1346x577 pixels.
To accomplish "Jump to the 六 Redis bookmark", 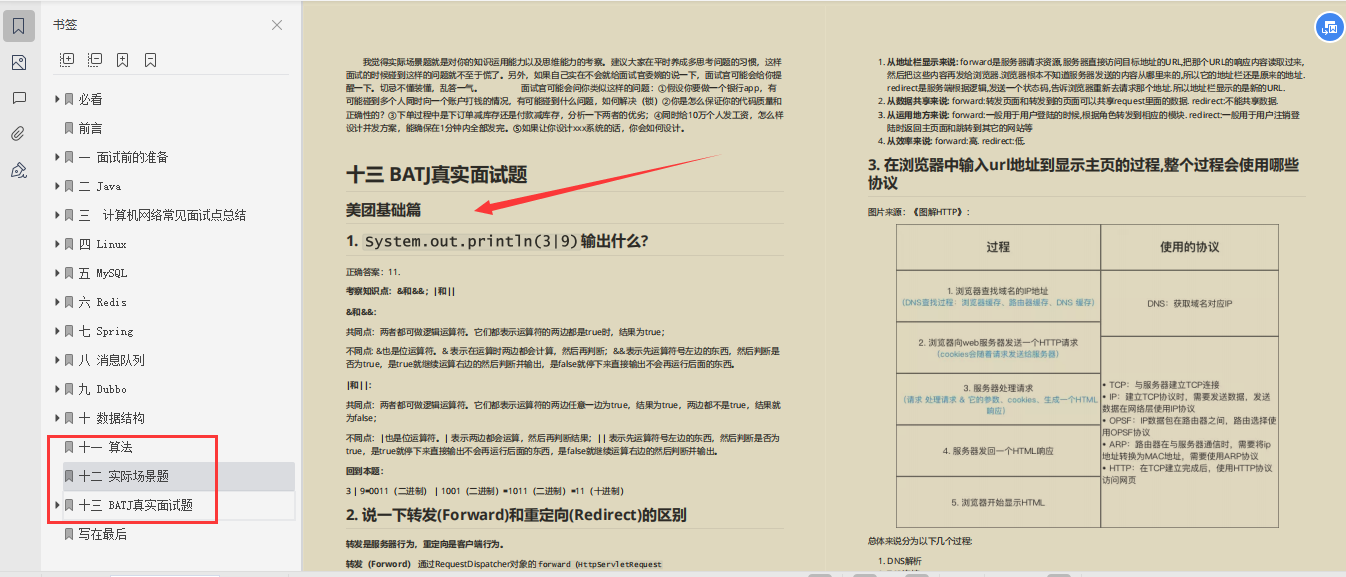I will [x=103, y=302].
